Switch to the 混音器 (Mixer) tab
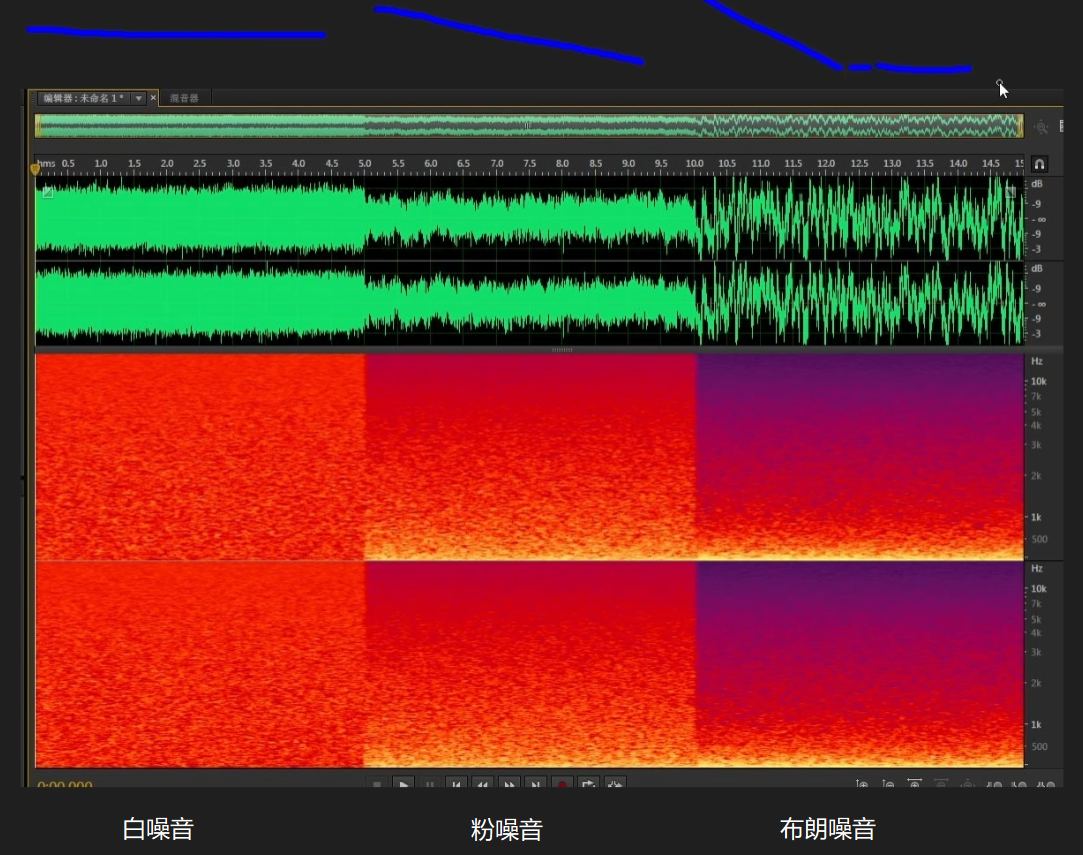The image size is (1083, 855). point(184,98)
